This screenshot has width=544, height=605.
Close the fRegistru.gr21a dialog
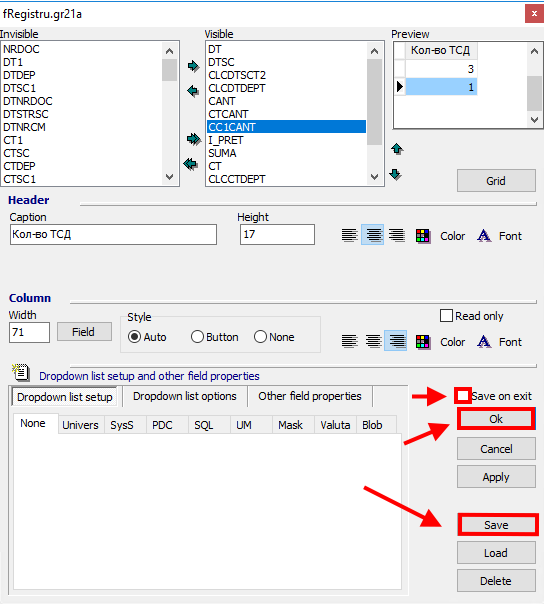click(534, 14)
